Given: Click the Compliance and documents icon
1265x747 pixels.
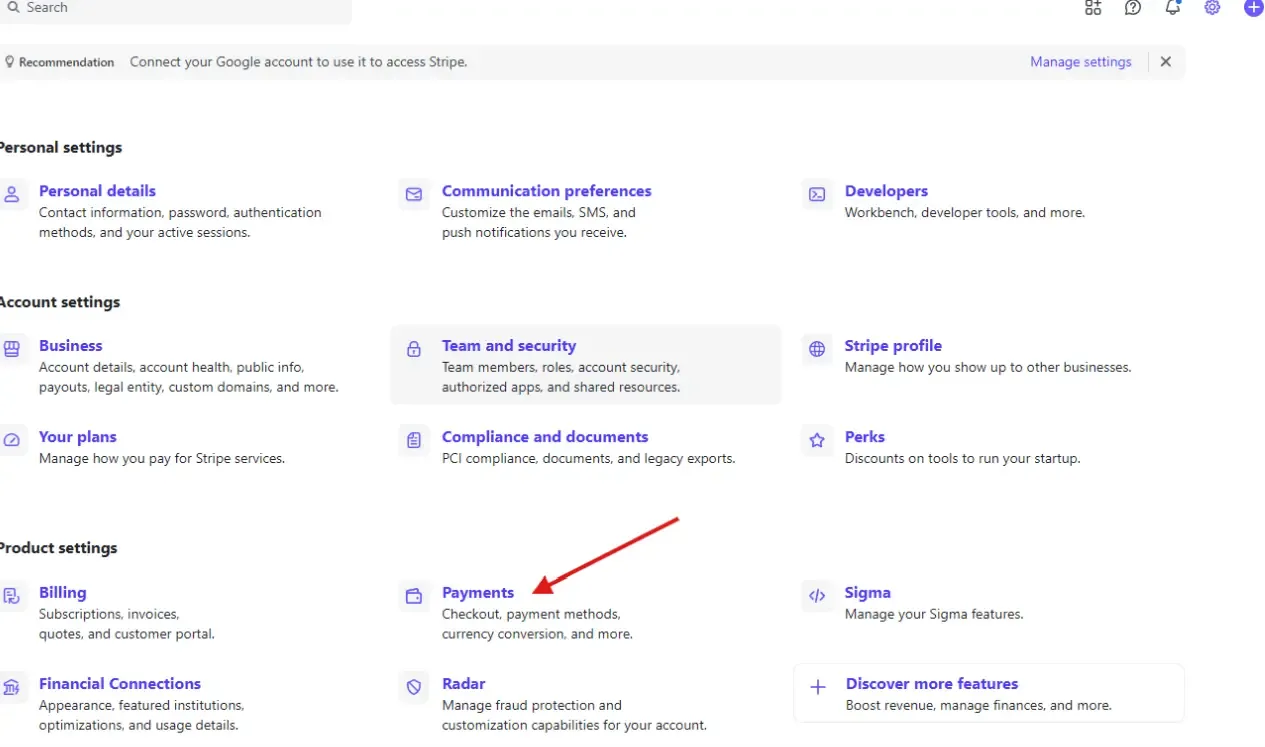Looking at the screenshot, I should click(413, 440).
